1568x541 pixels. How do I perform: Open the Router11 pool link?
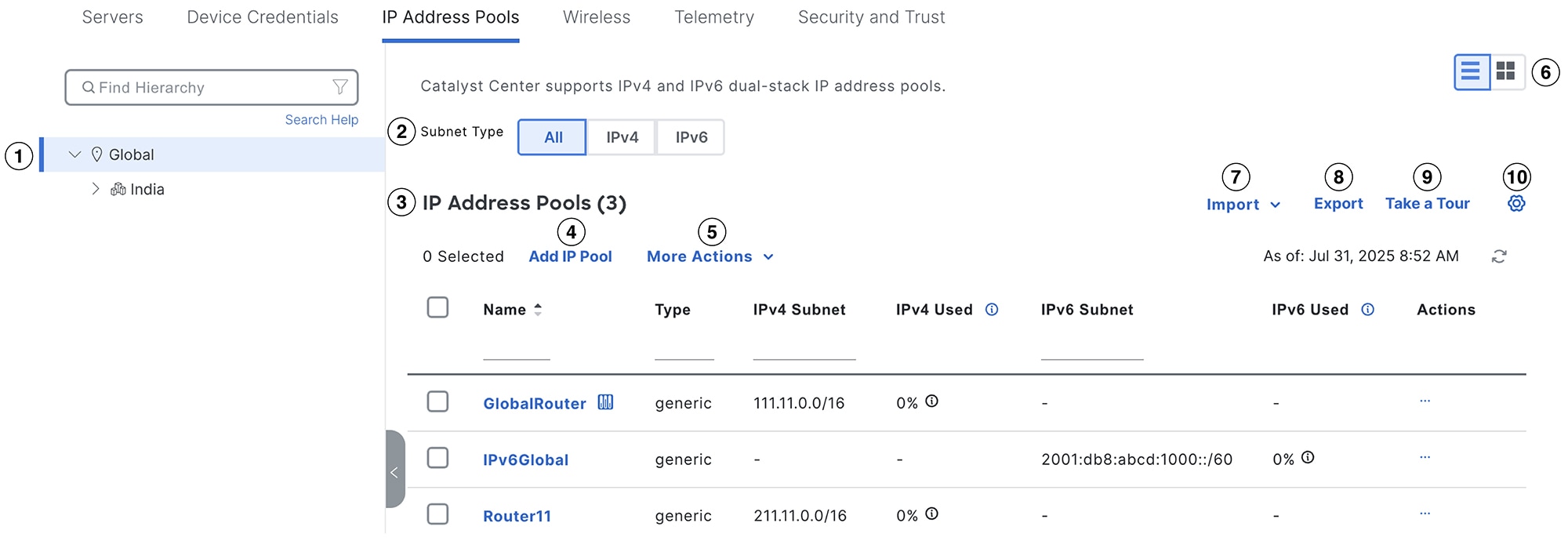517,516
